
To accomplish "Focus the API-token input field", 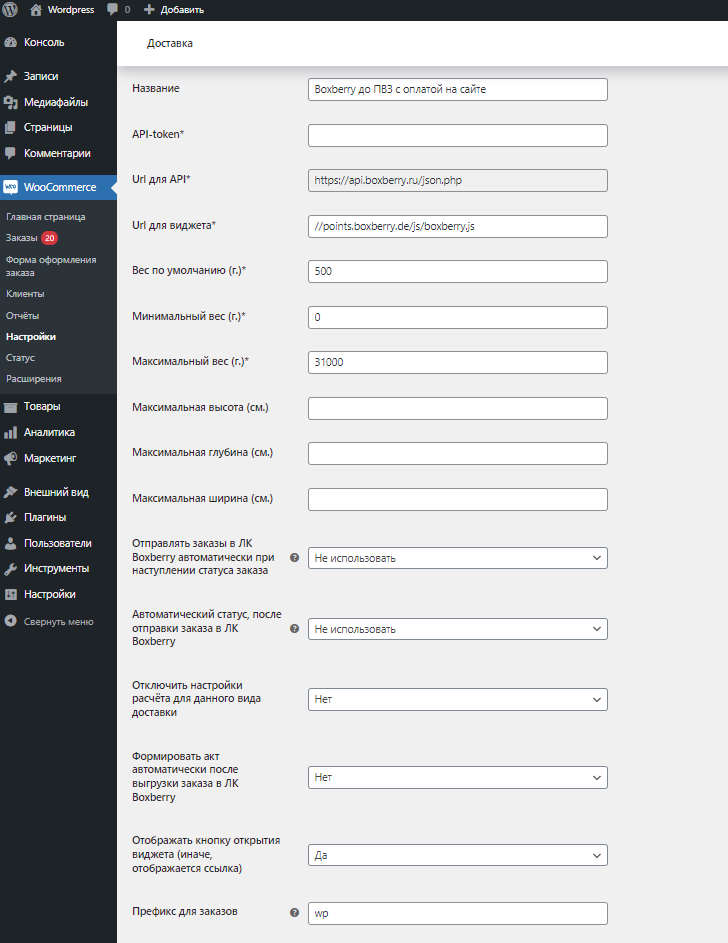I will (457, 135).
